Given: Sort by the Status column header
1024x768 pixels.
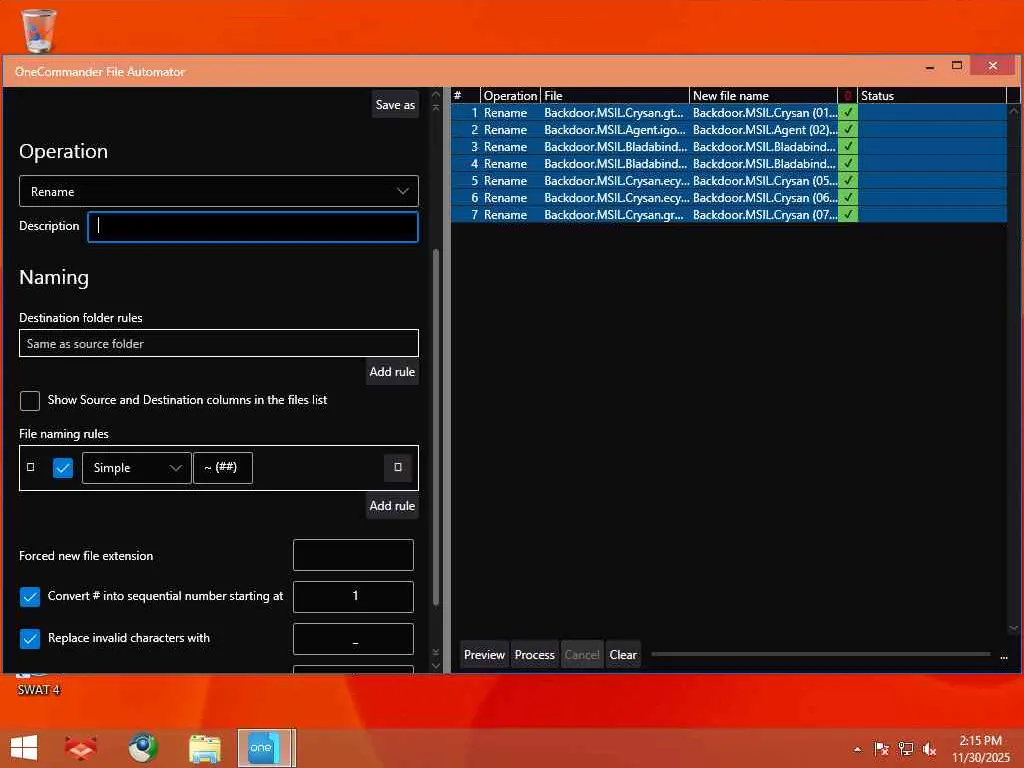Looking at the screenshot, I should click(x=932, y=95).
